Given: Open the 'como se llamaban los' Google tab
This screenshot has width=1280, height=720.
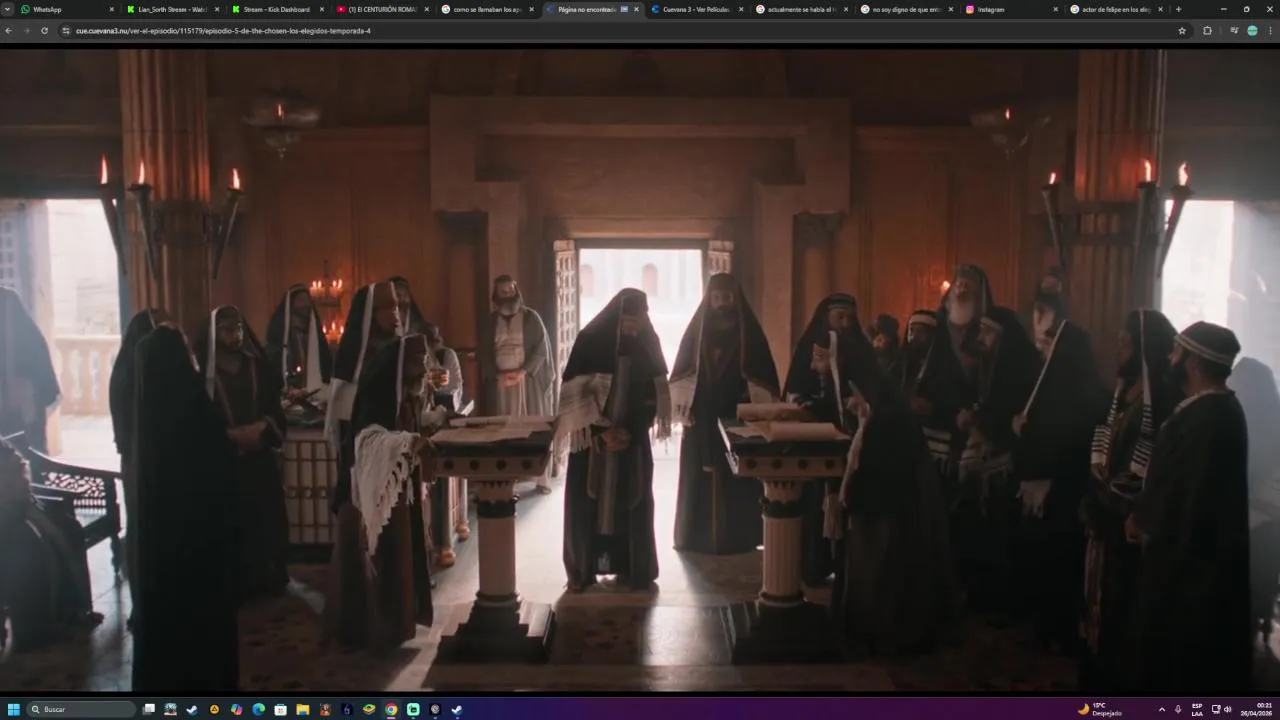Looking at the screenshot, I should tap(488, 9).
